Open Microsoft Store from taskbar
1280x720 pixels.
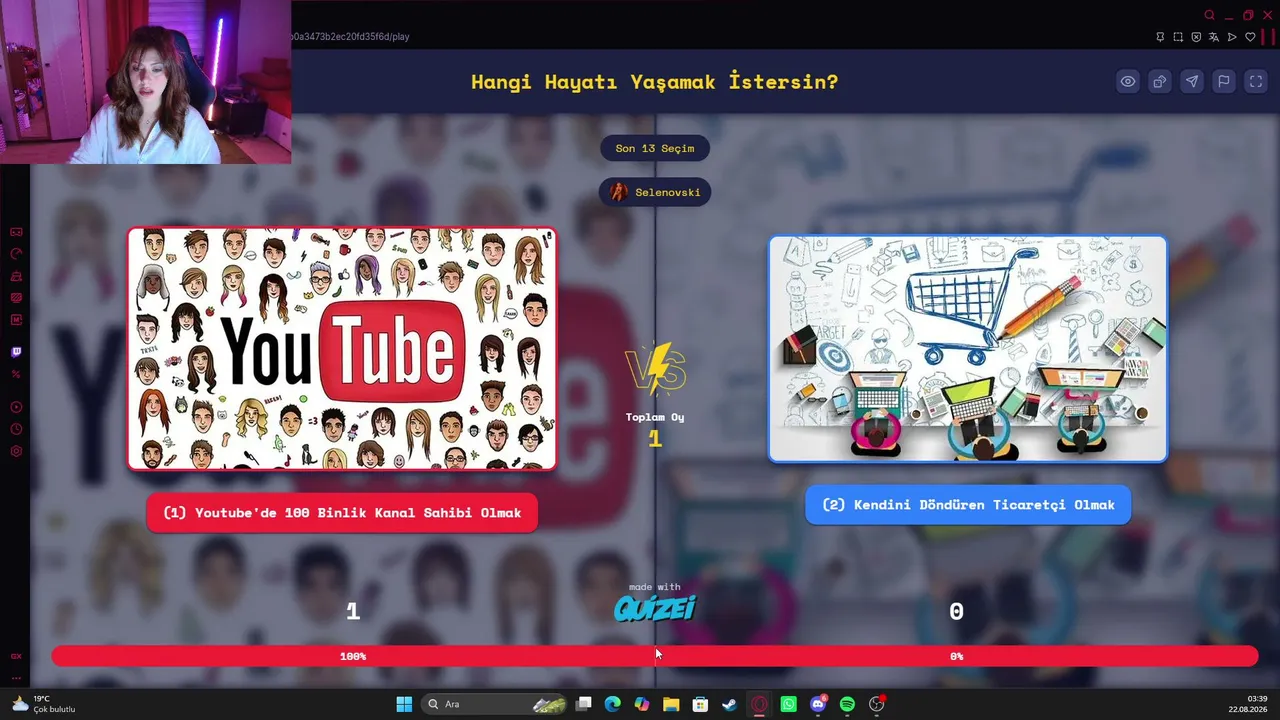tap(701, 704)
